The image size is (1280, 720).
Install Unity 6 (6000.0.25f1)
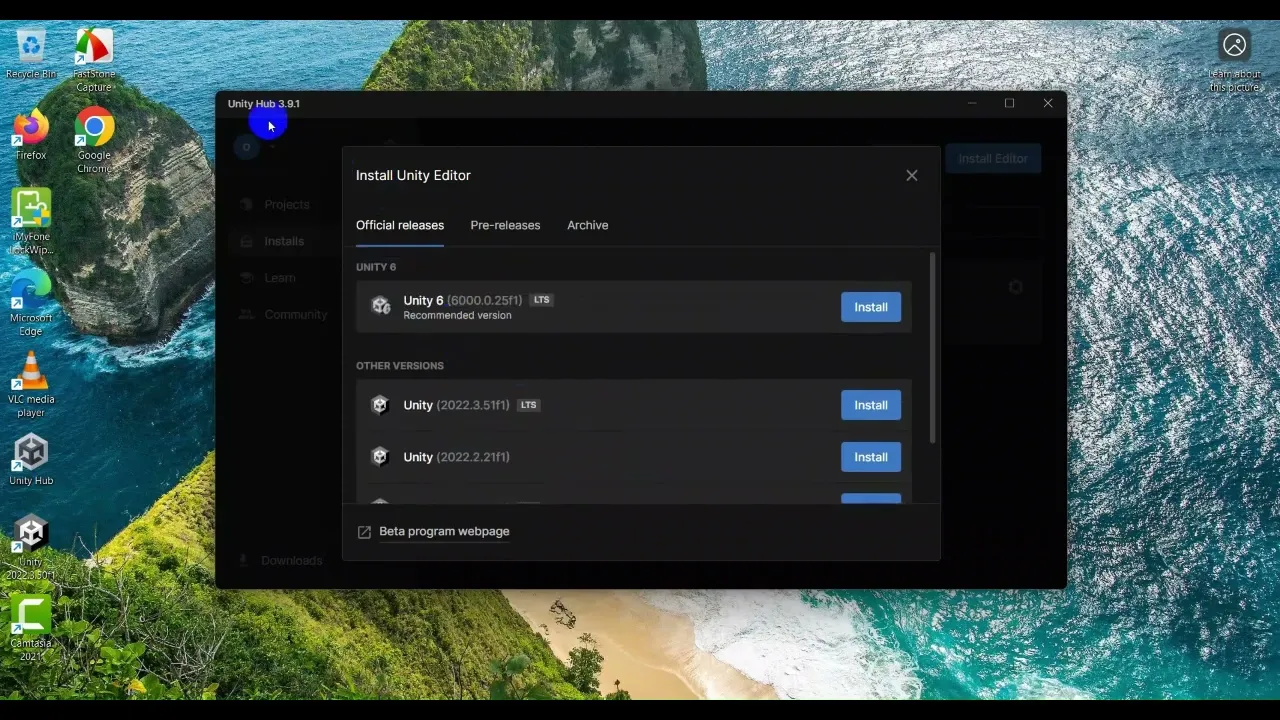pos(871,307)
